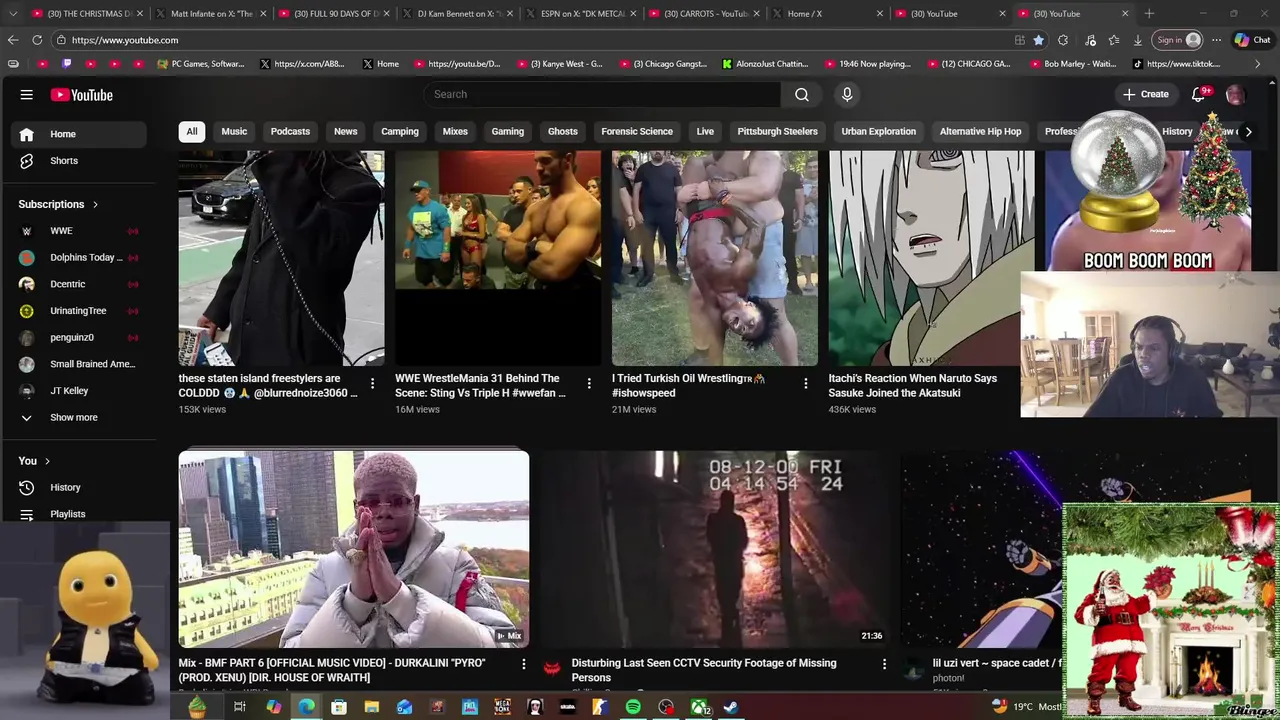1280x720 pixels.
Task: Expand Show more subscriptions
Action: [75, 417]
